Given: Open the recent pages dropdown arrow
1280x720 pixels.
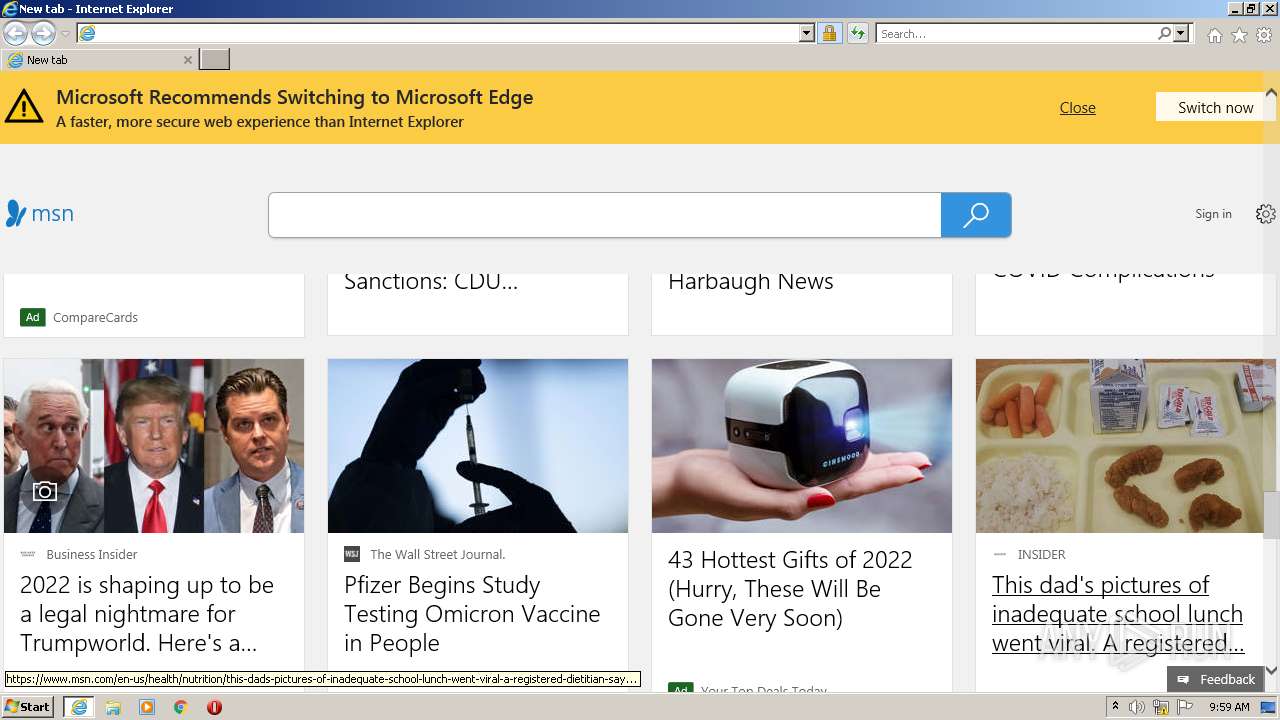Looking at the screenshot, I should point(65,34).
